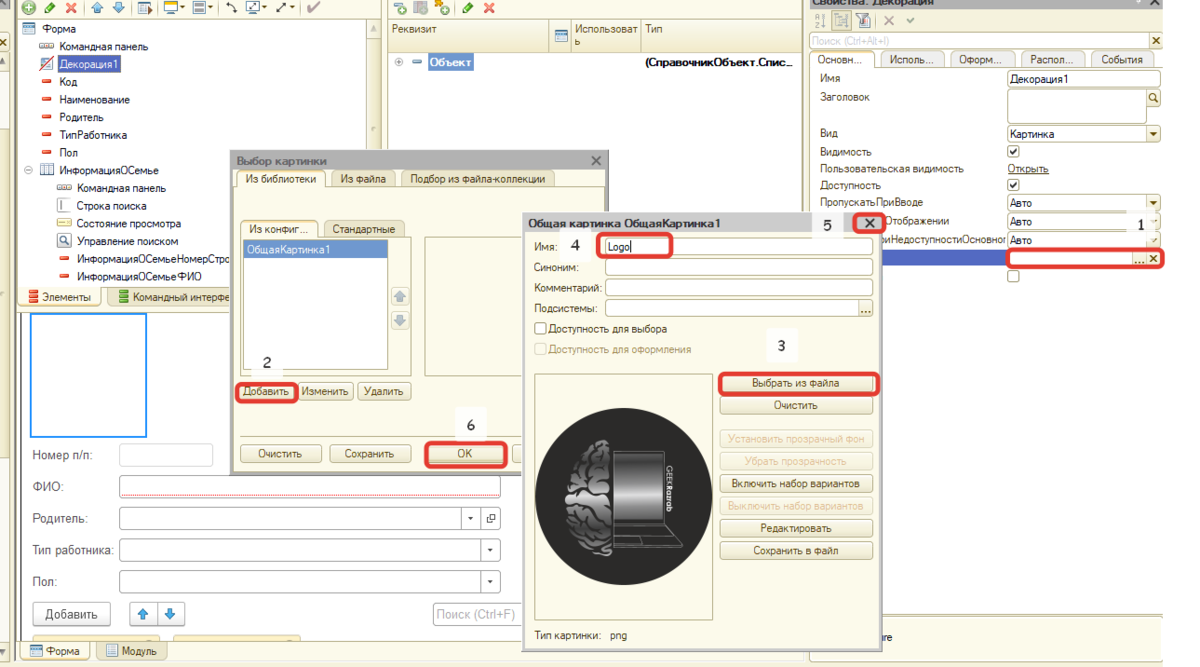
Task: Clear the properties search box with X
Action: [1156, 41]
